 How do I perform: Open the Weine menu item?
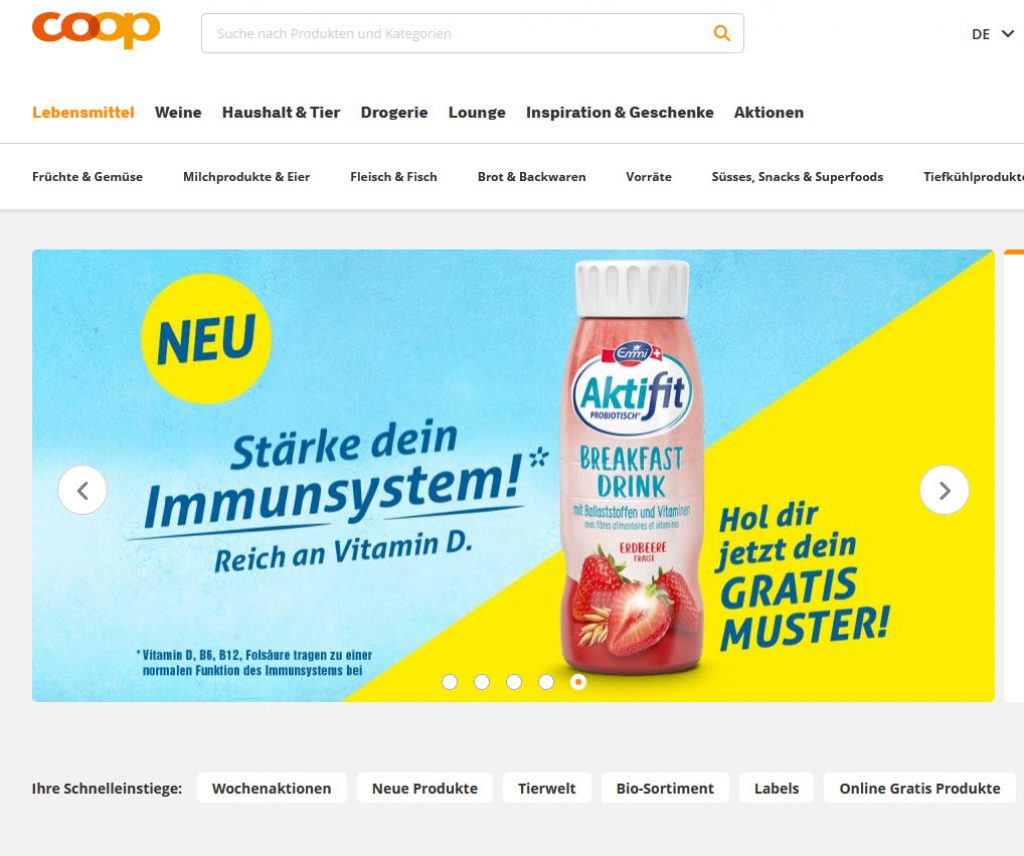[178, 112]
